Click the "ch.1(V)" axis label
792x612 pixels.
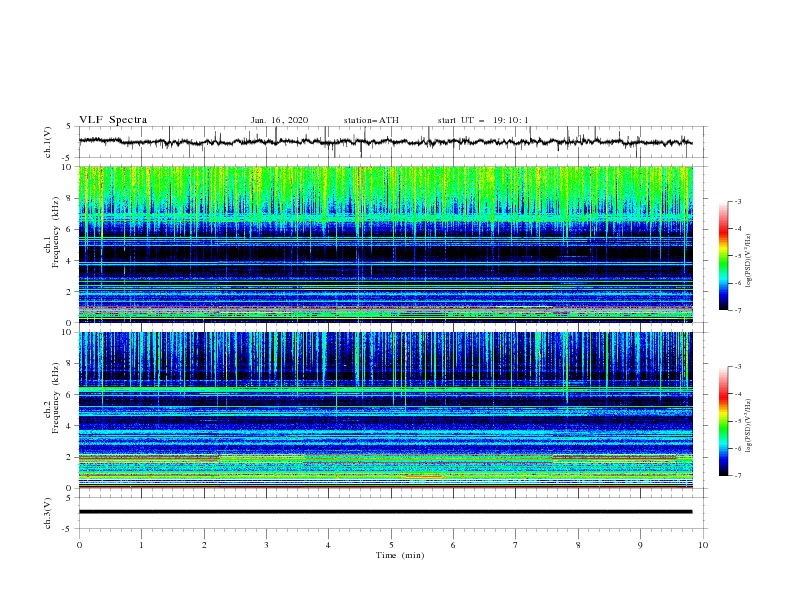47,142
